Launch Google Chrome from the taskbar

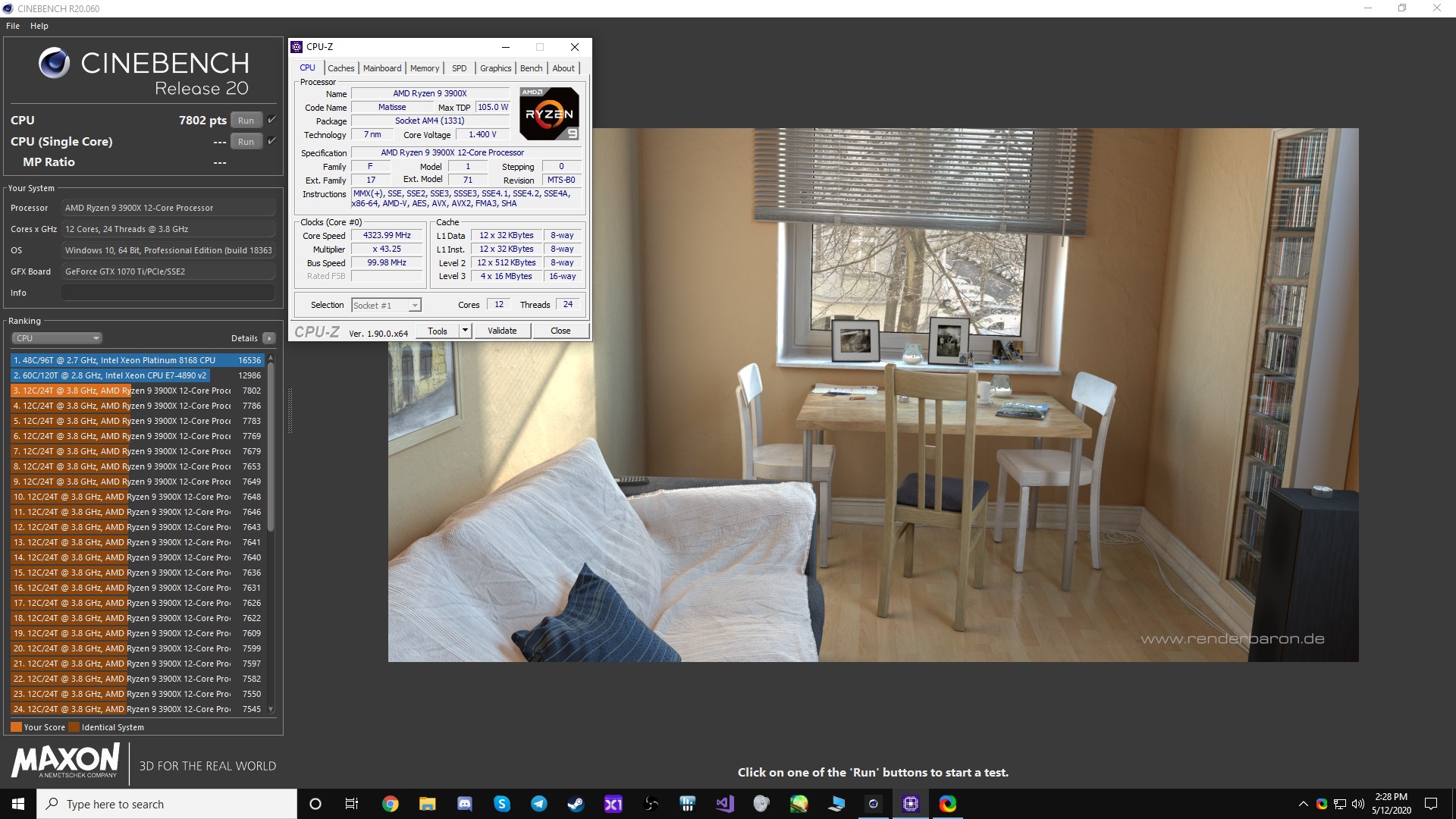coord(390,804)
